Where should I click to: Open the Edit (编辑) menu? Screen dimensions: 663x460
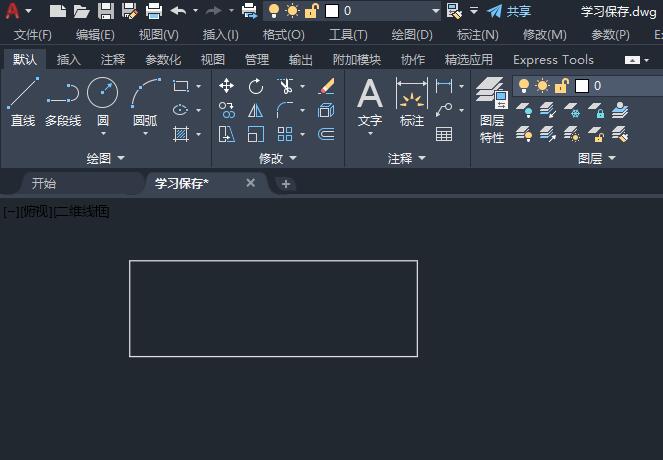[95, 35]
